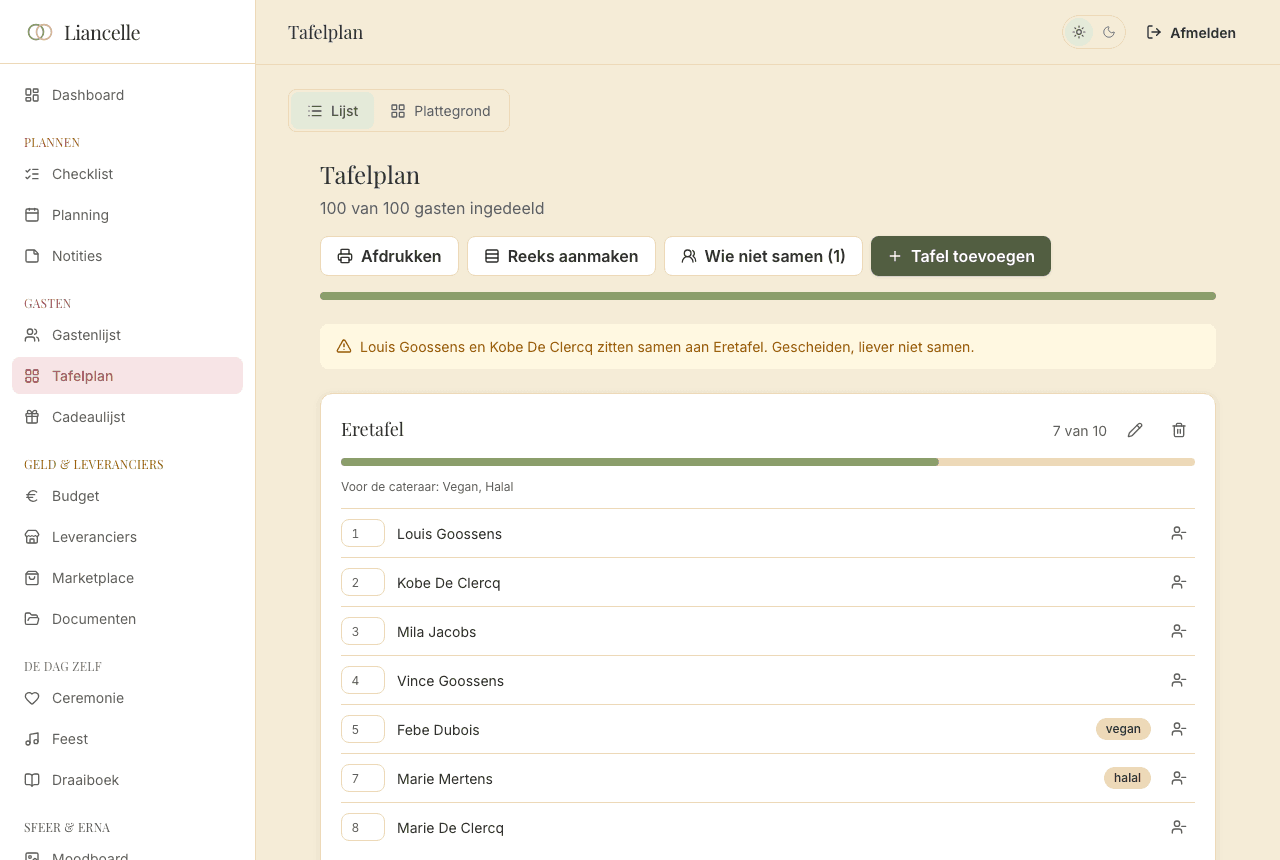
Task: Click the warning triangle icon in alert
Action: [x=344, y=347]
